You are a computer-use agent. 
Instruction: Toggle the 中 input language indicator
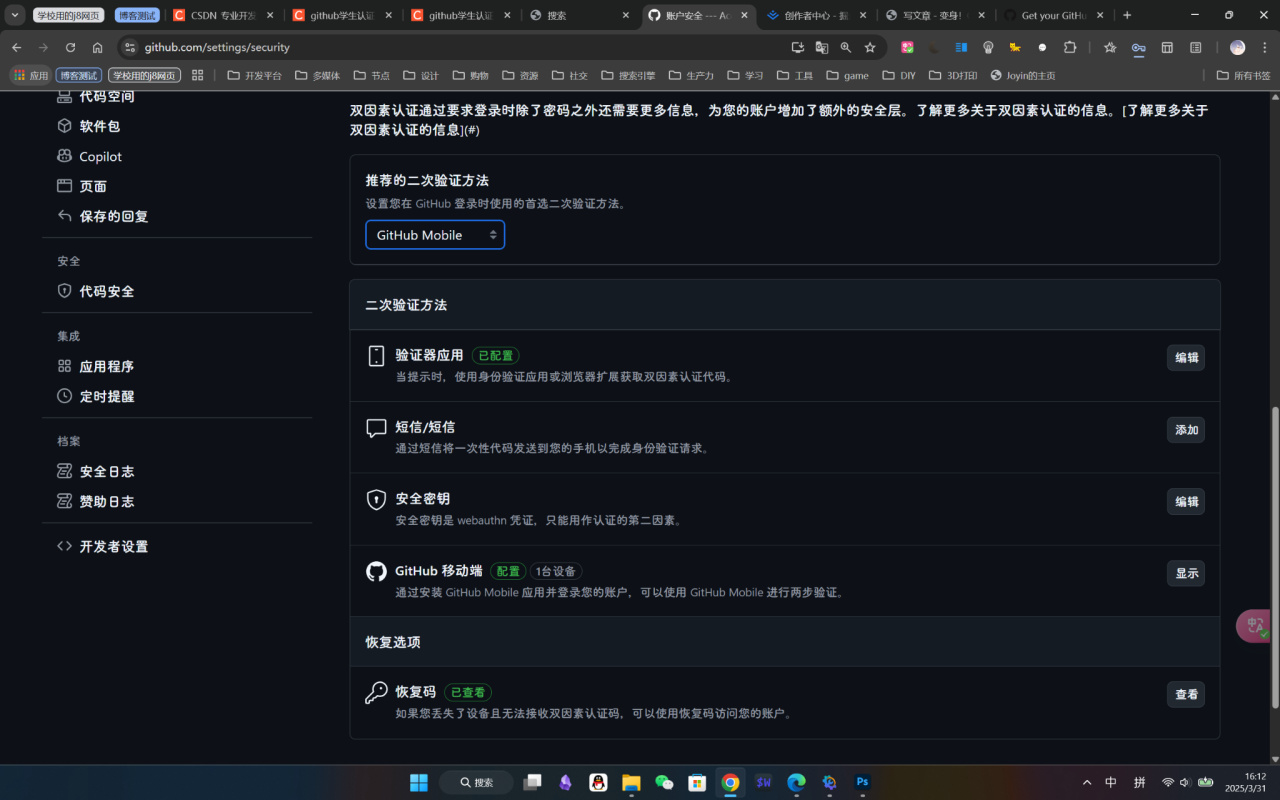(x=1111, y=782)
